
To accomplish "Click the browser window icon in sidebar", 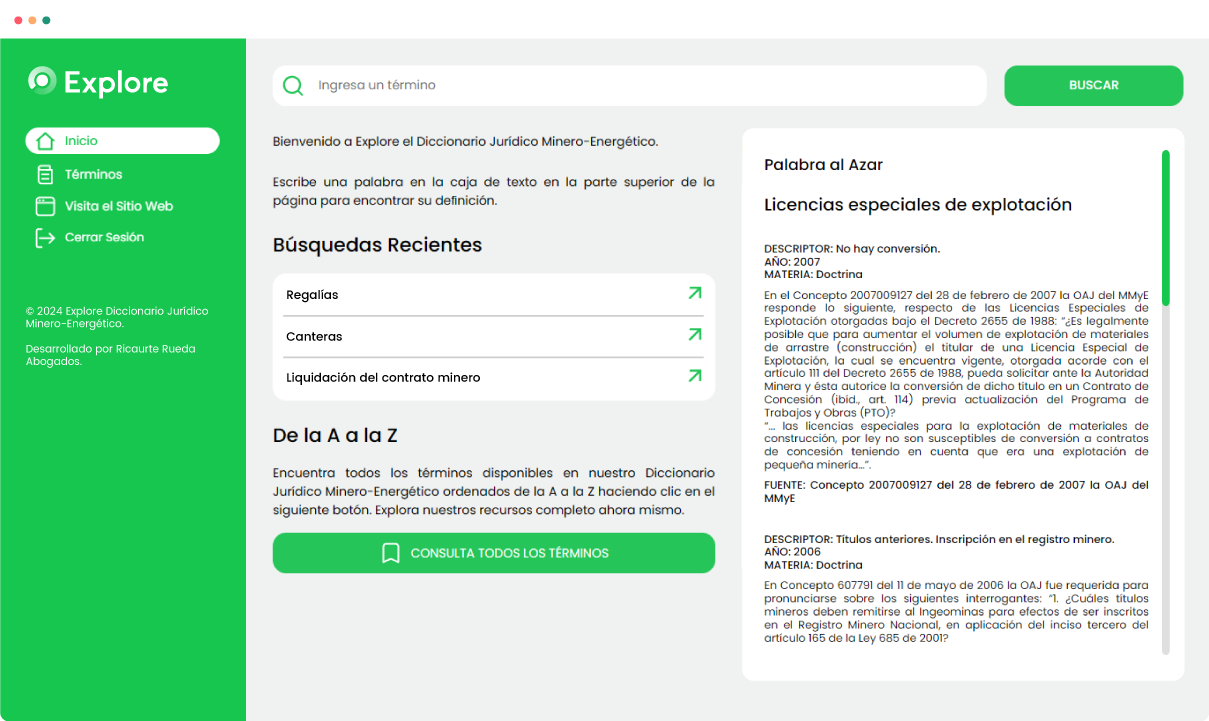I will (x=45, y=206).
